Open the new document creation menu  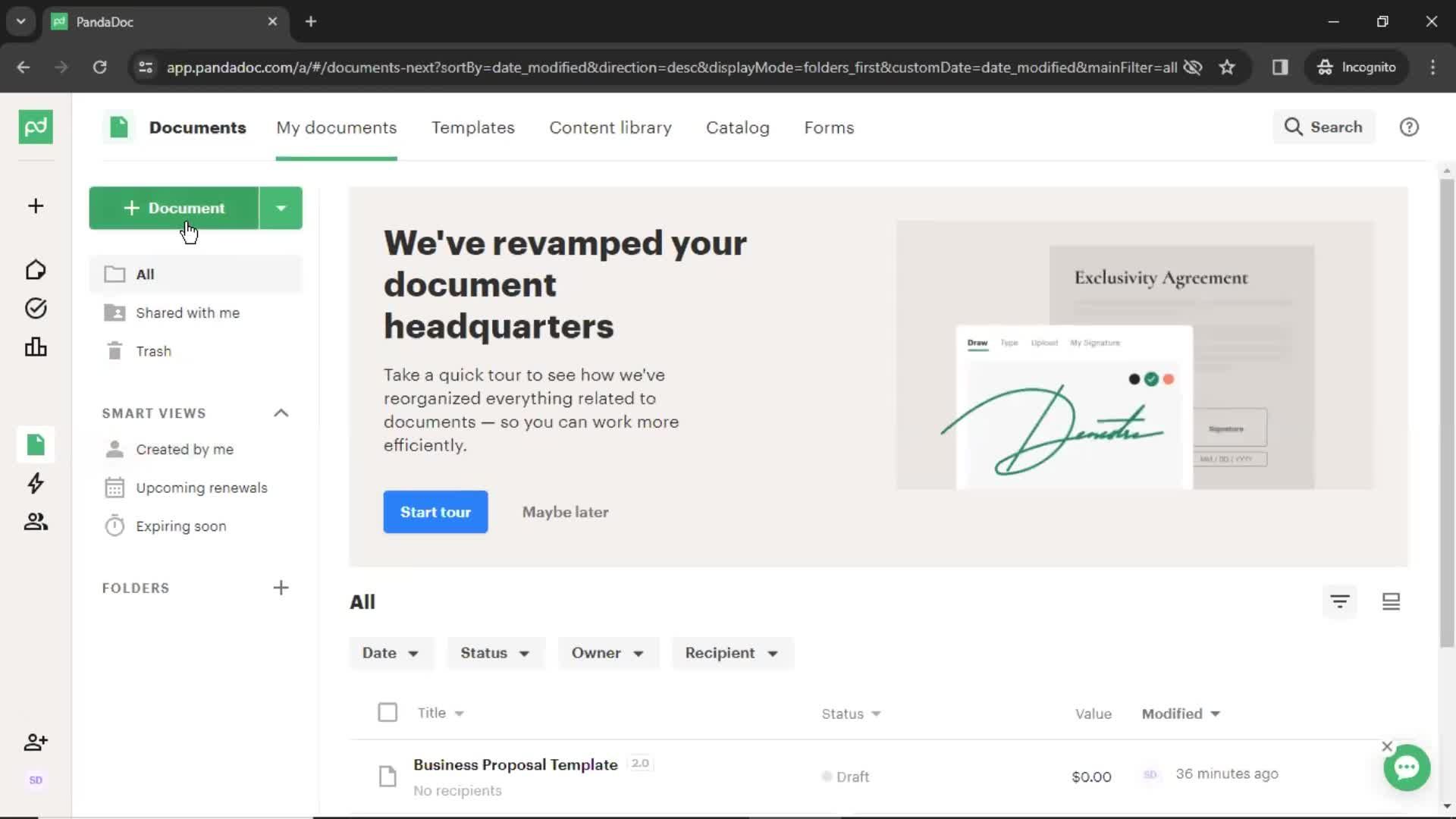(x=280, y=207)
